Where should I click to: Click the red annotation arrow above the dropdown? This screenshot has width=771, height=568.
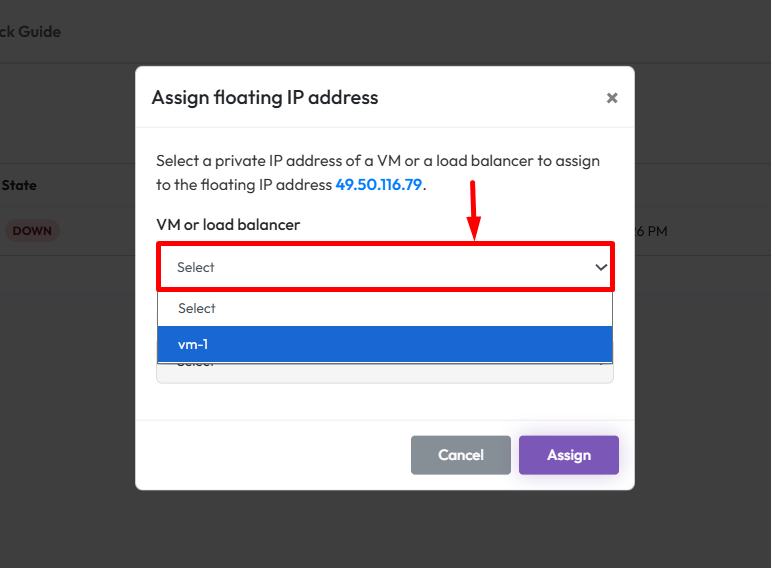click(x=474, y=210)
